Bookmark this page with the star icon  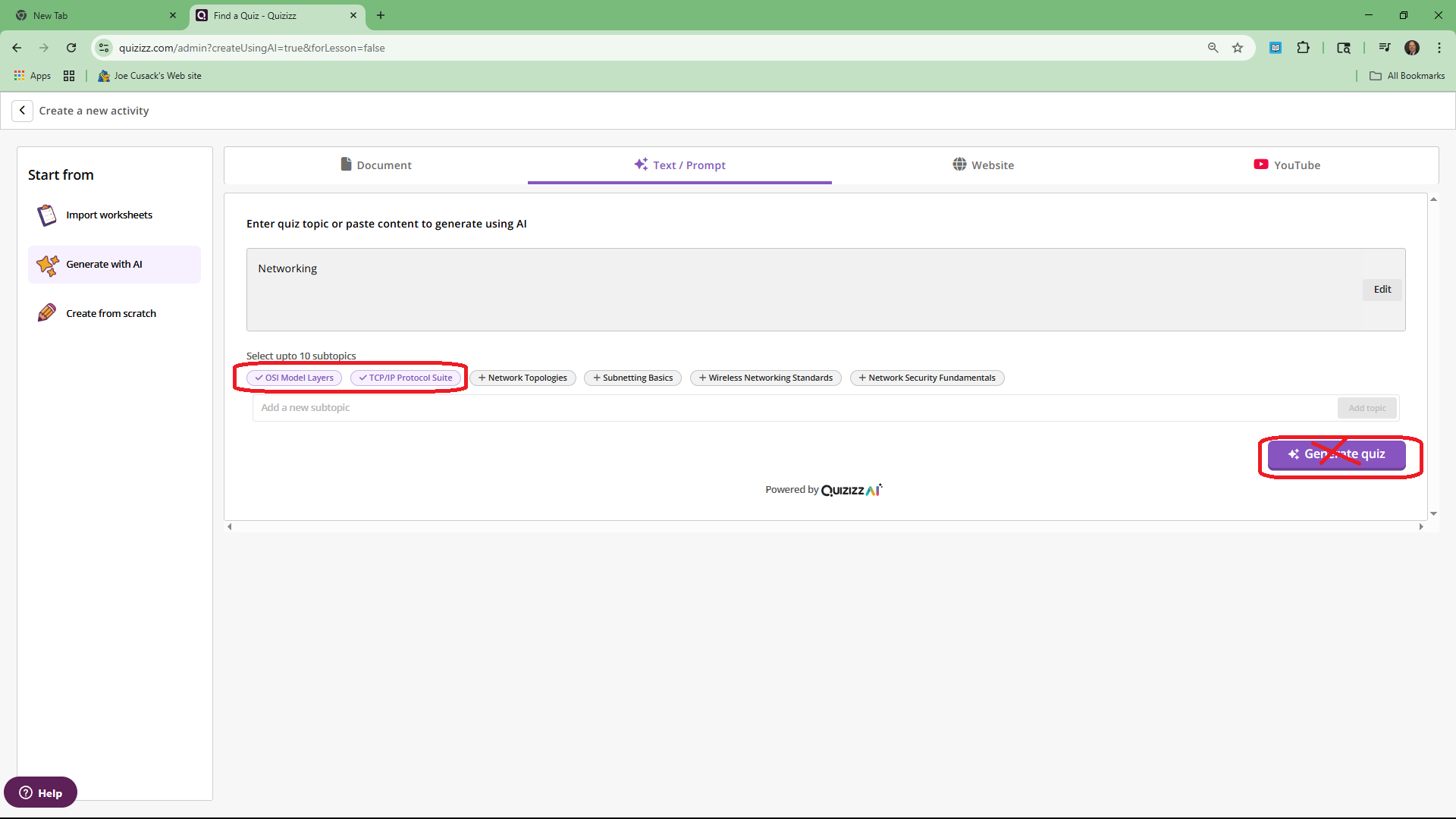pyautogui.click(x=1238, y=48)
